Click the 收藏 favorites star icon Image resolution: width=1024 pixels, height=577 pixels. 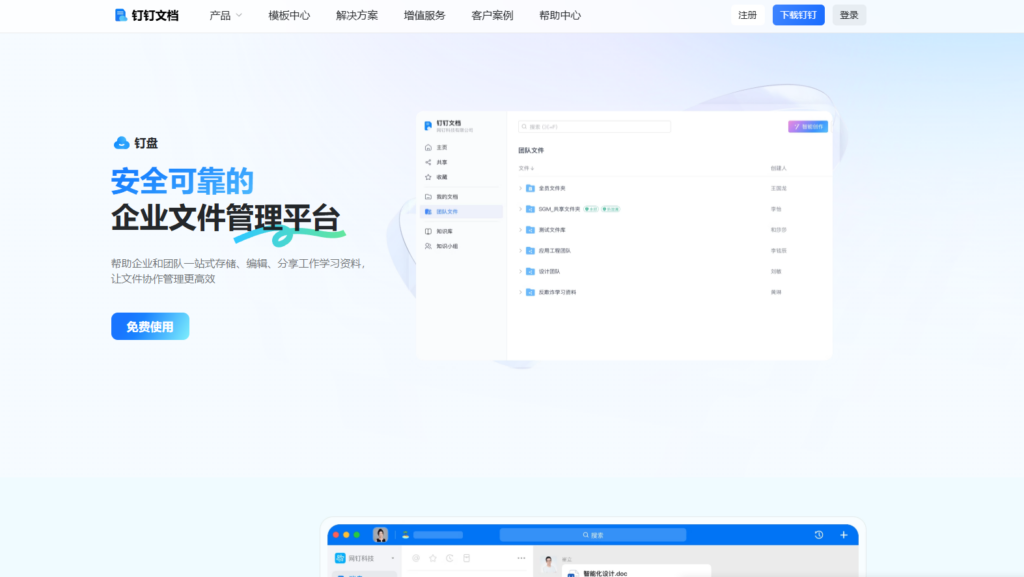click(x=427, y=176)
